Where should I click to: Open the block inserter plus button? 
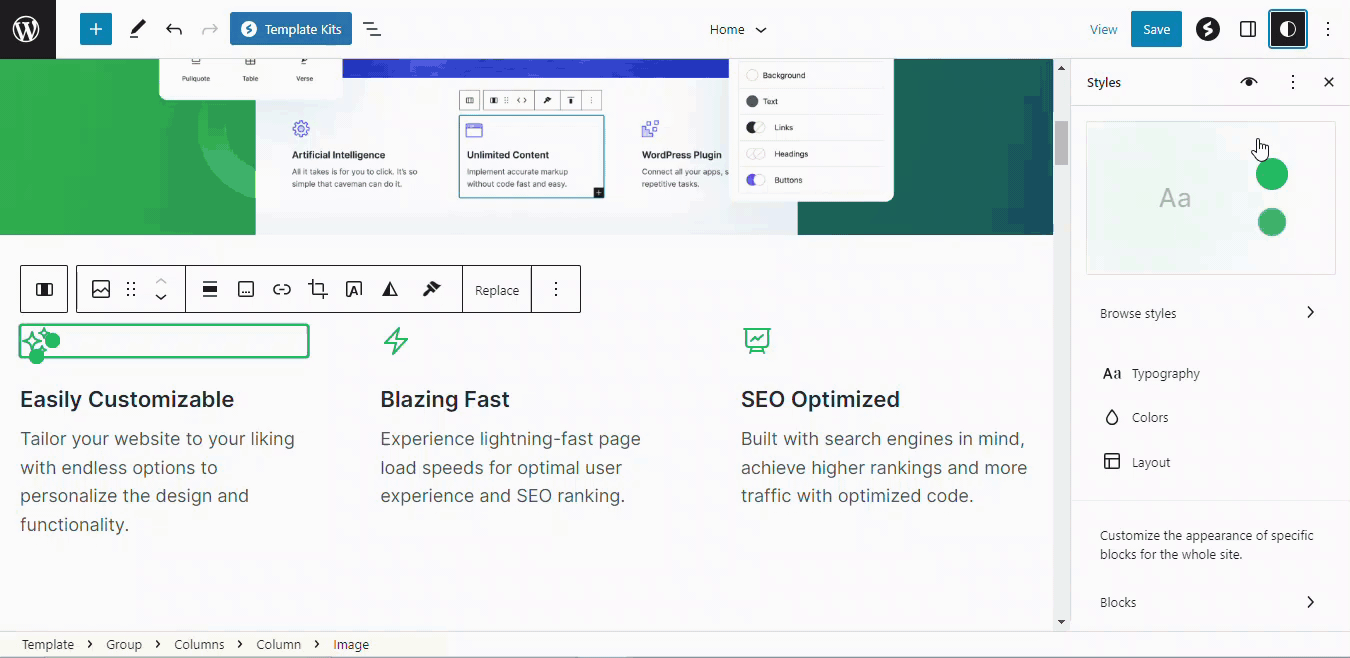(96, 29)
